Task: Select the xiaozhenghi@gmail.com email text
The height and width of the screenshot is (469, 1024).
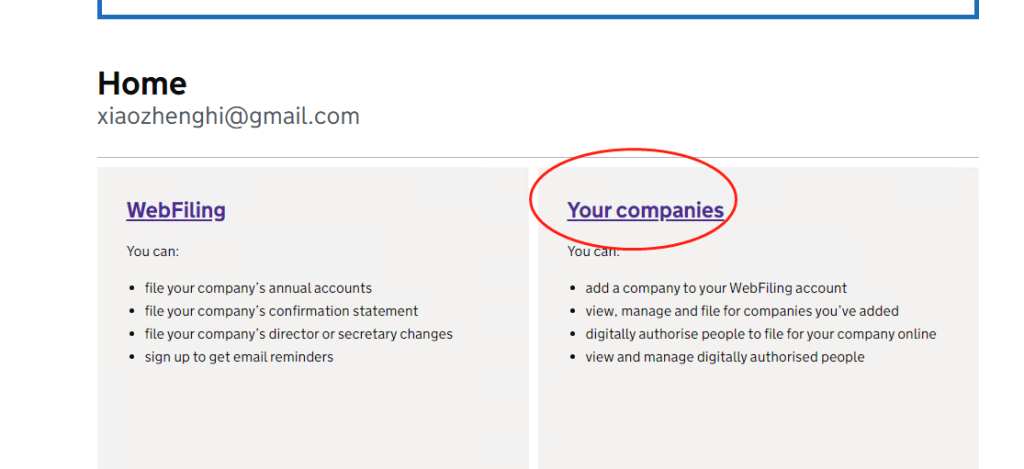Action: [228, 116]
